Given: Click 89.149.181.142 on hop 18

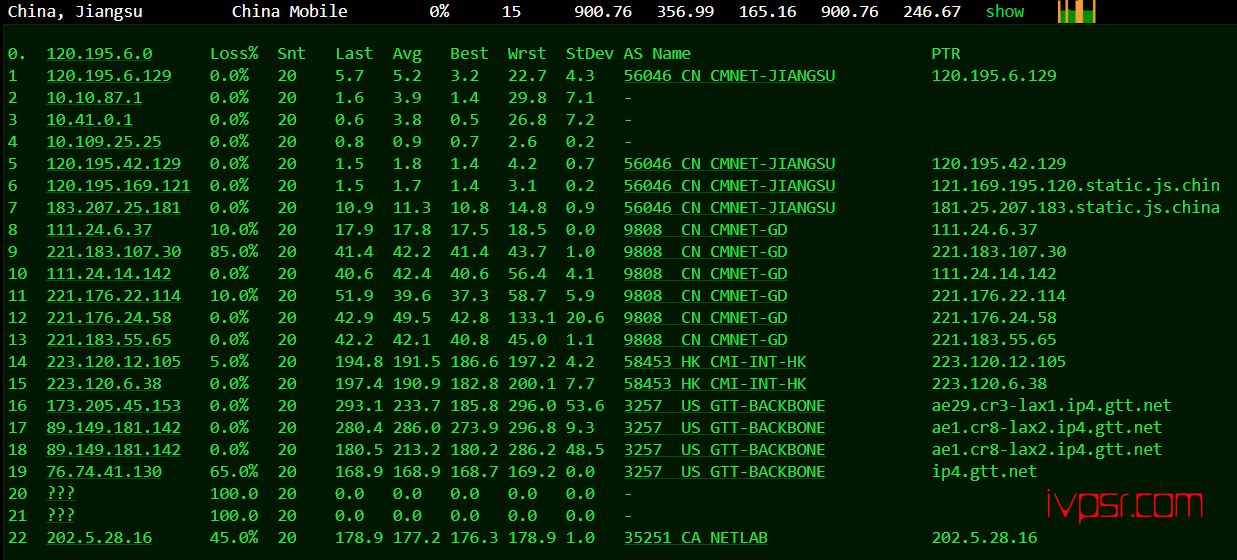Looking at the screenshot, I should pyautogui.click(x=114, y=450).
